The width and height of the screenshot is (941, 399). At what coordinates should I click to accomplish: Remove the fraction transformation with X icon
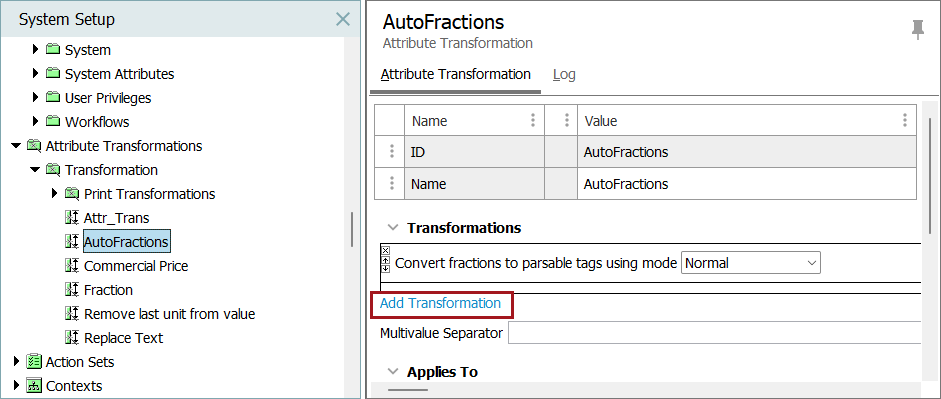click(x=386, y=250)
